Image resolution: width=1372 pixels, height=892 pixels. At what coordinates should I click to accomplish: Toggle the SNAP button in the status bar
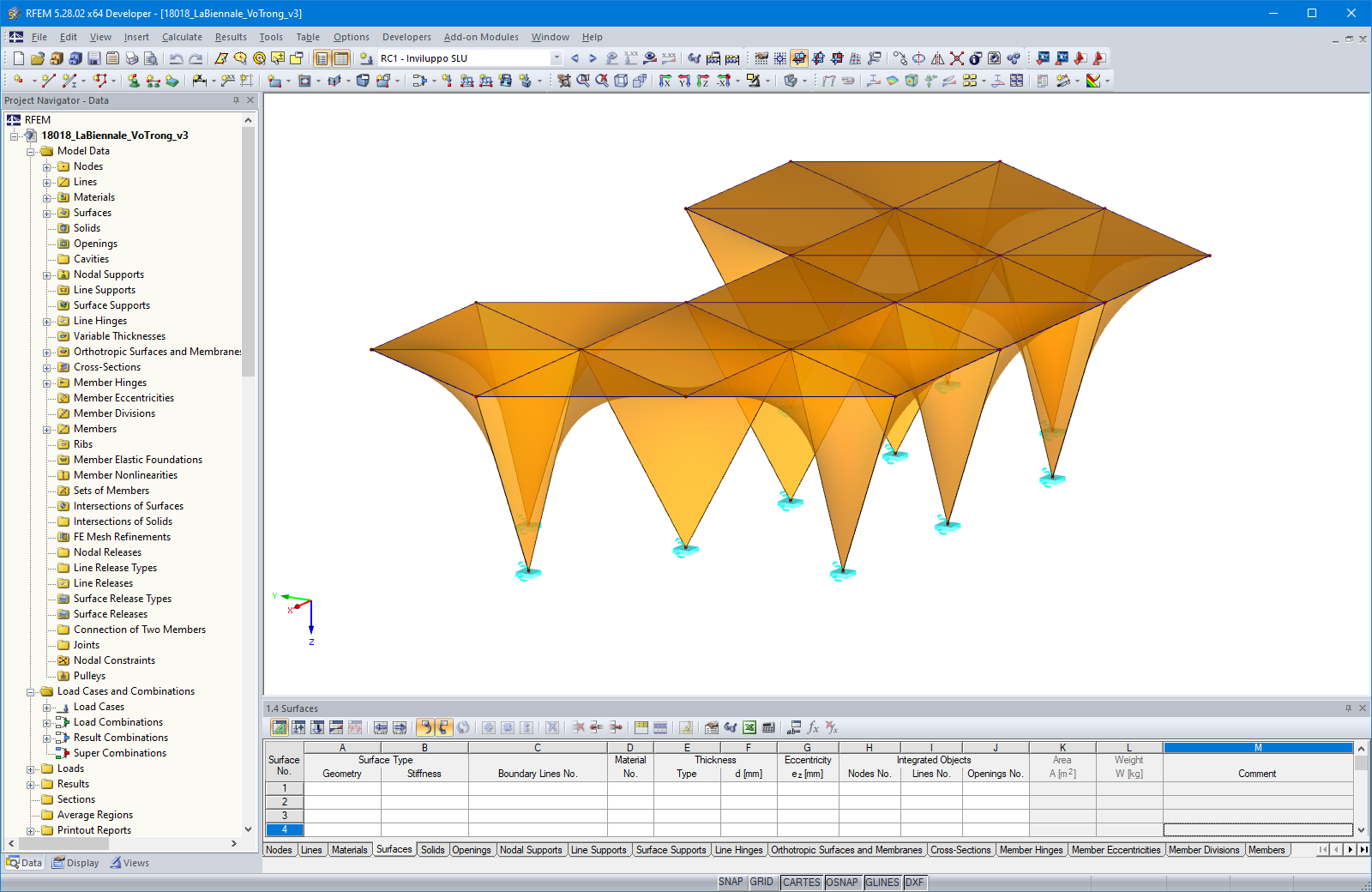731,882
